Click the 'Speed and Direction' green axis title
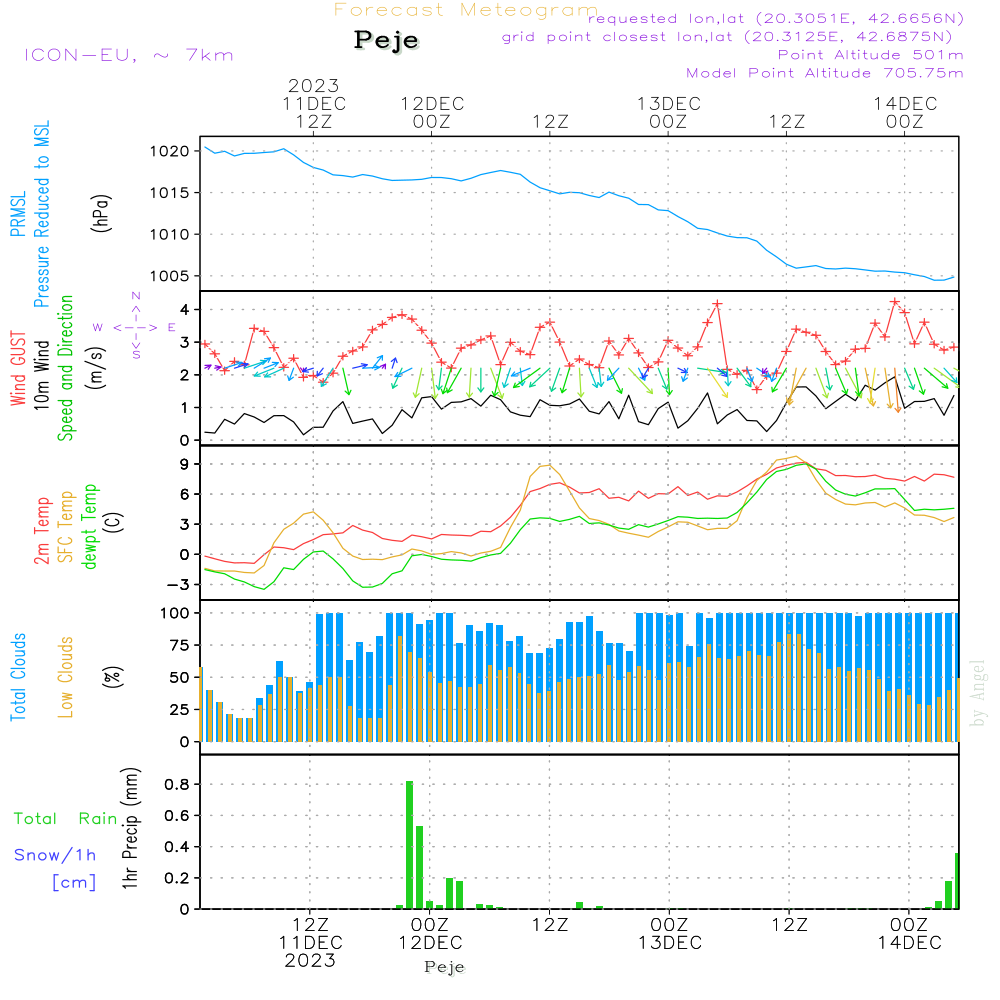The height and width of the screenshot is (1000, 1000). [x=65, y=368]
